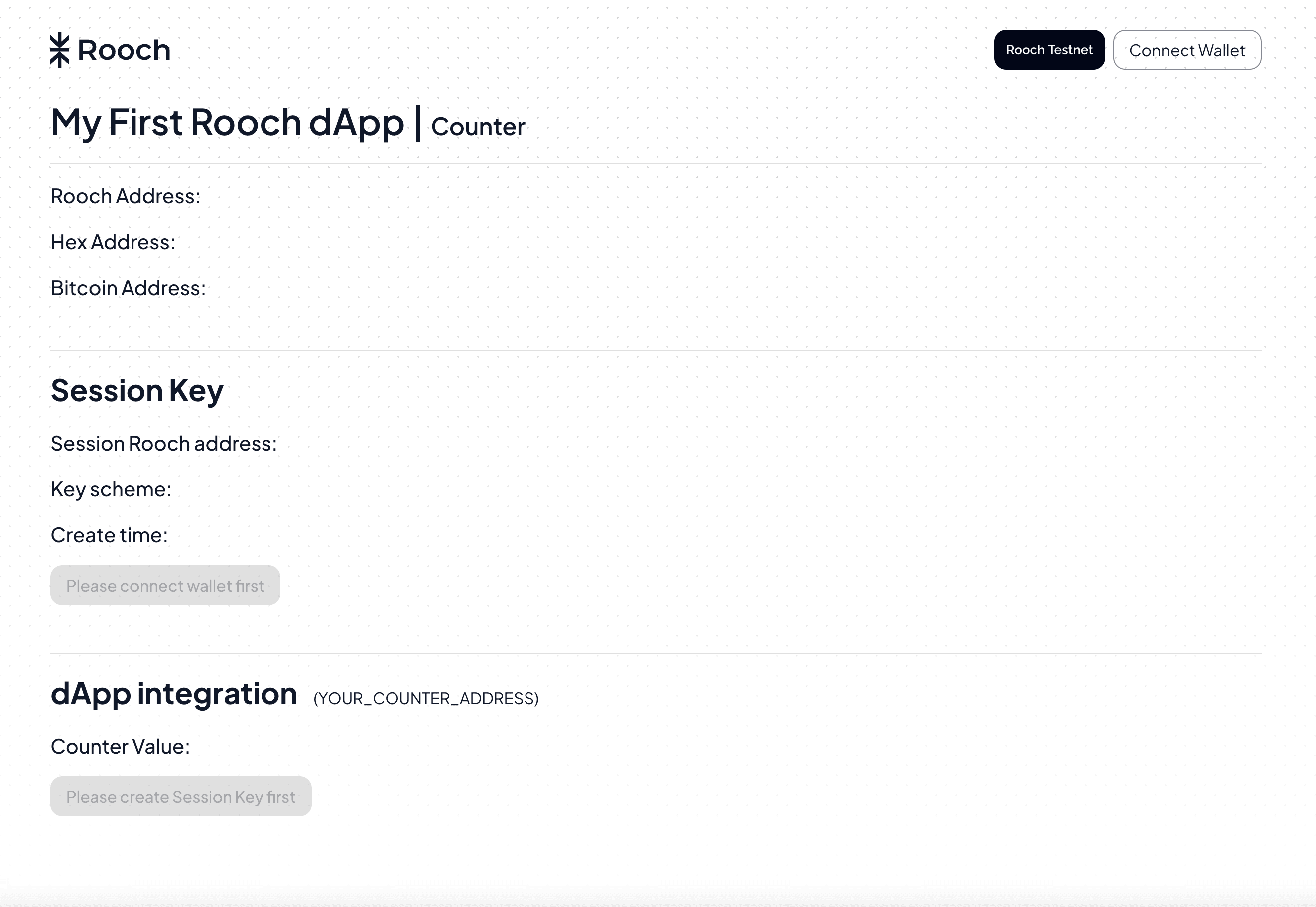Open the Connect Wallet button
The image size is (1316, 907).
[1186, 50]
